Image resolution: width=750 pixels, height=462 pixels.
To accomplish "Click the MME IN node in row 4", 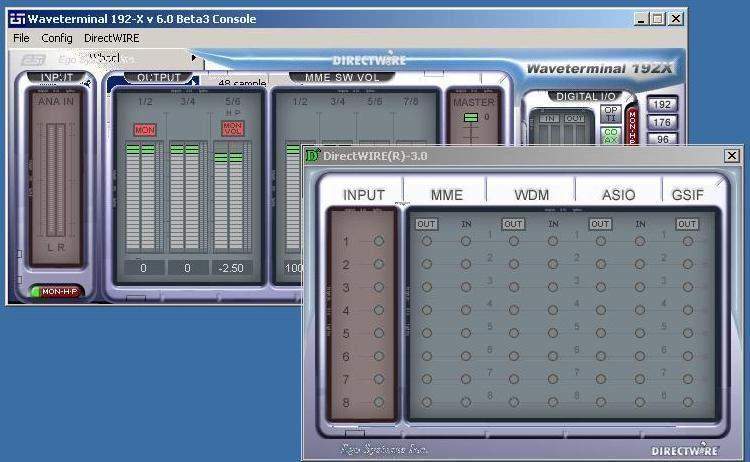I will [466, 310].
